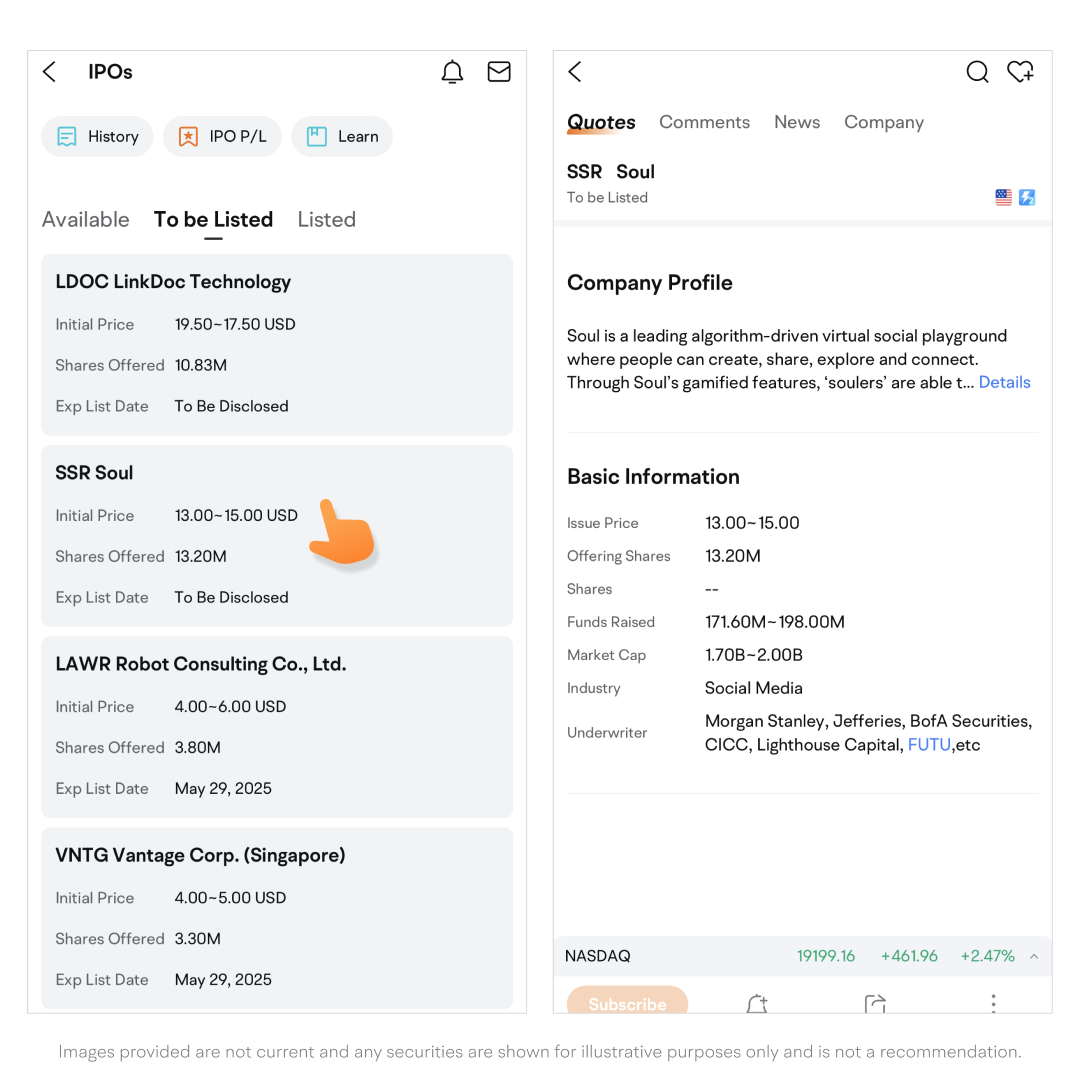Open search with the magnifier icon

(x=977, y=72)
